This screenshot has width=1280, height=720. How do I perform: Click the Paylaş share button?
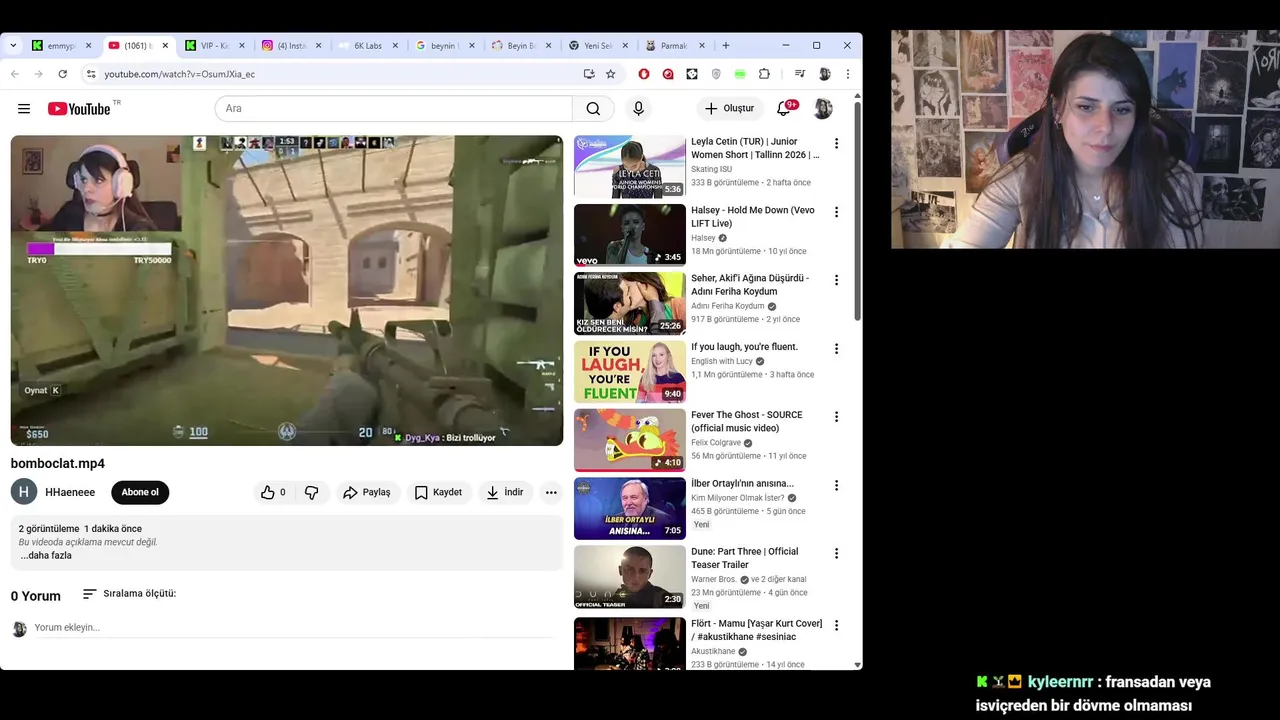pos(367,492)
